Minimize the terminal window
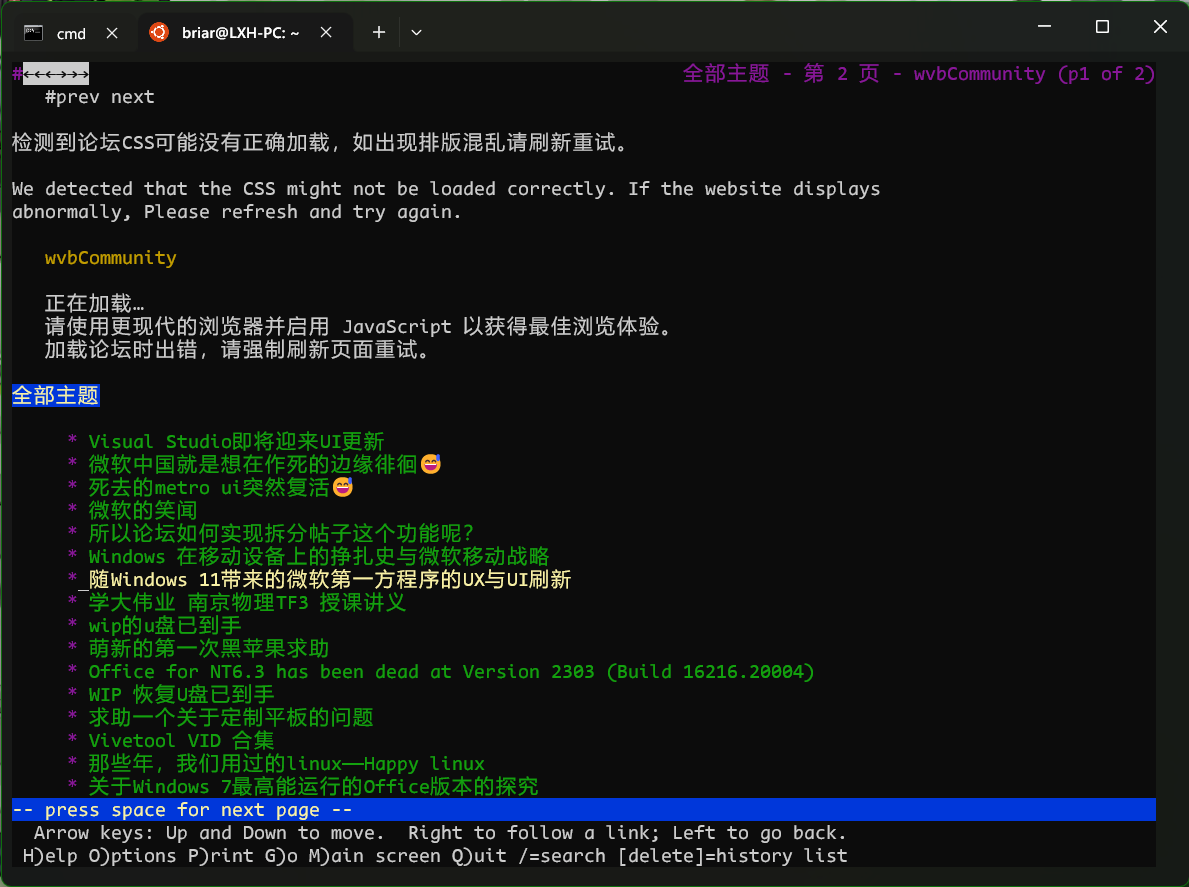 (1044, 27)
